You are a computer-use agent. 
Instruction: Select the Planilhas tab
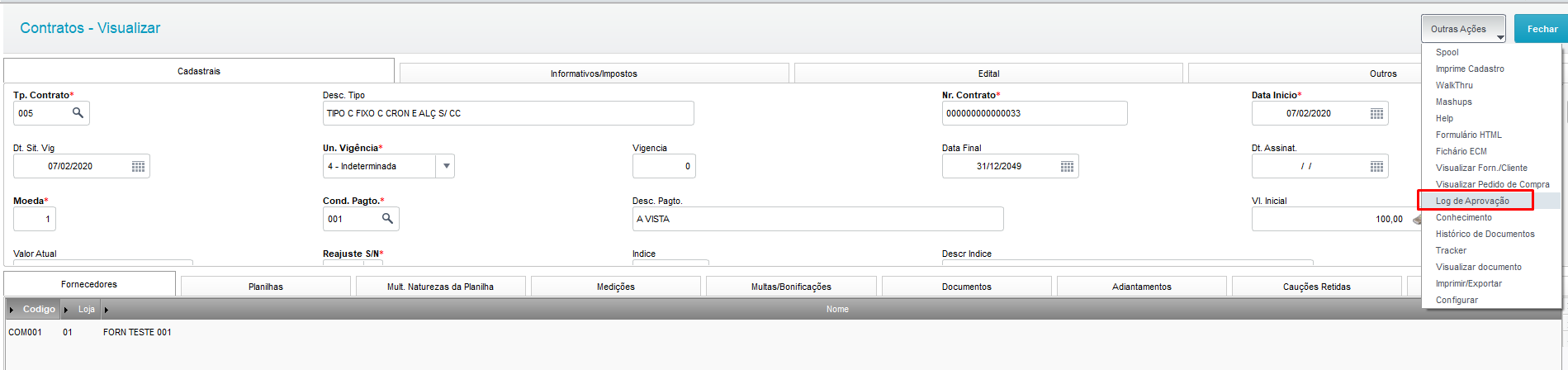coord(266,287)
